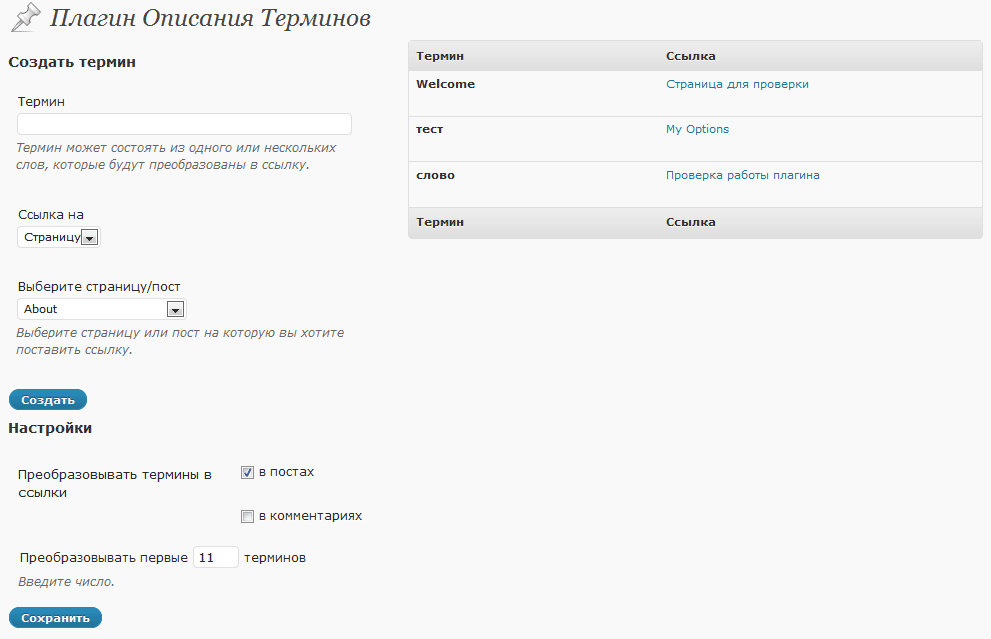Click the Ссылка column footer label
Viewport: 991px width, 639px height.
tap(690, 222)
